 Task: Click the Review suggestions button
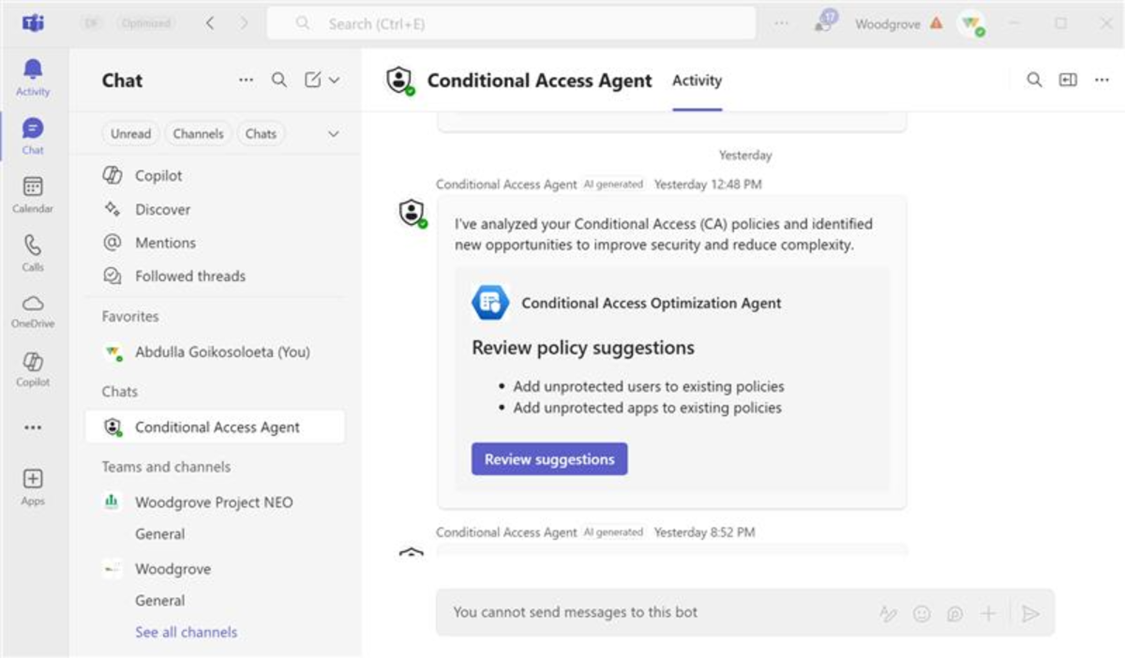point(549,459)
